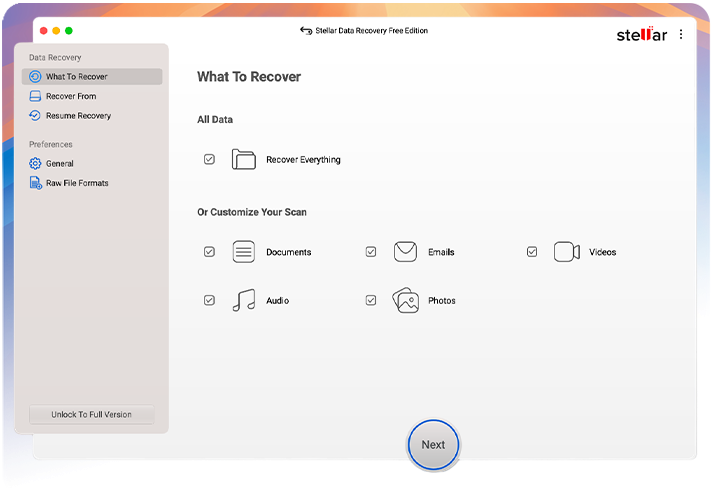Uncheck the Audio checkbox
713x500 pixels.
coord(209,300)
